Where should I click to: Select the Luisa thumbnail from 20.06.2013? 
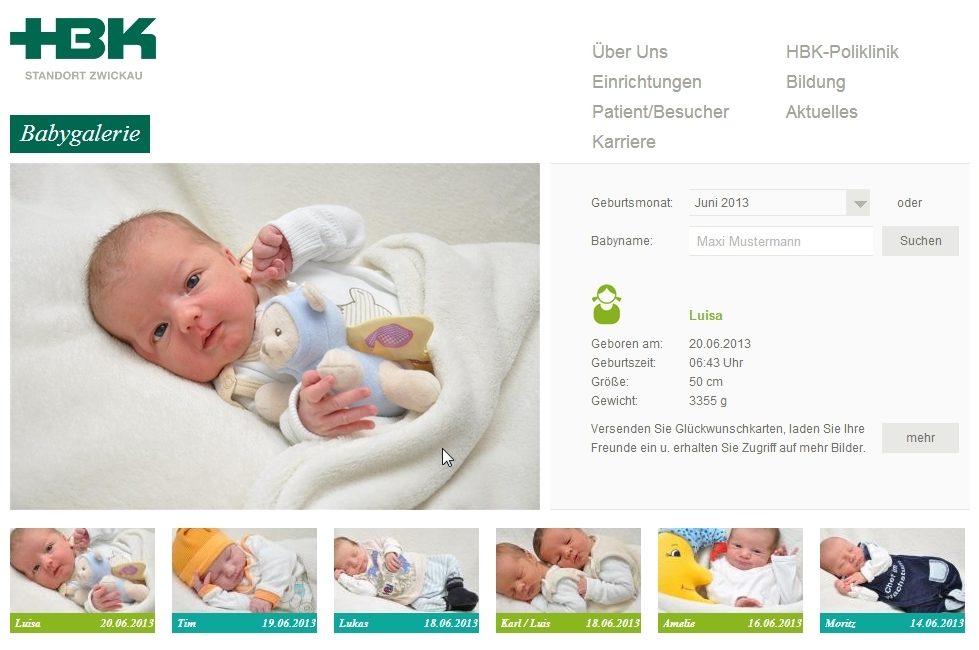click(82, 580)
